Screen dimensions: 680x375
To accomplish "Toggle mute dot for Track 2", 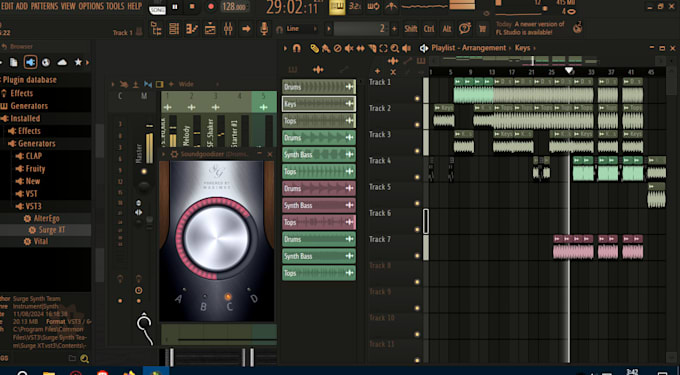I will click(x=417, y=125).
